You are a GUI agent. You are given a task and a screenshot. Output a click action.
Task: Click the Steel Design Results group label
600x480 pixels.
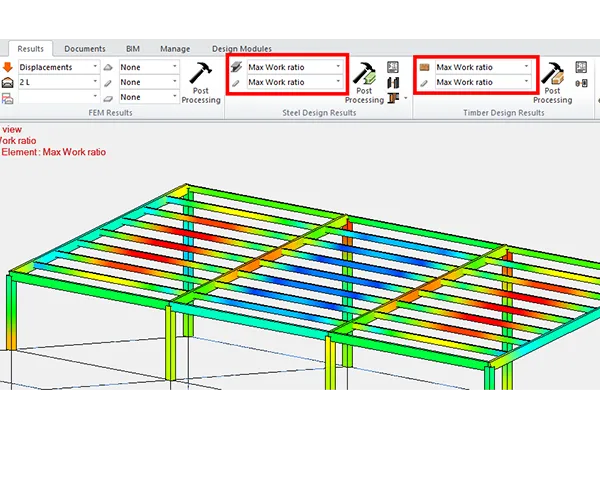(x=319, y=113)
